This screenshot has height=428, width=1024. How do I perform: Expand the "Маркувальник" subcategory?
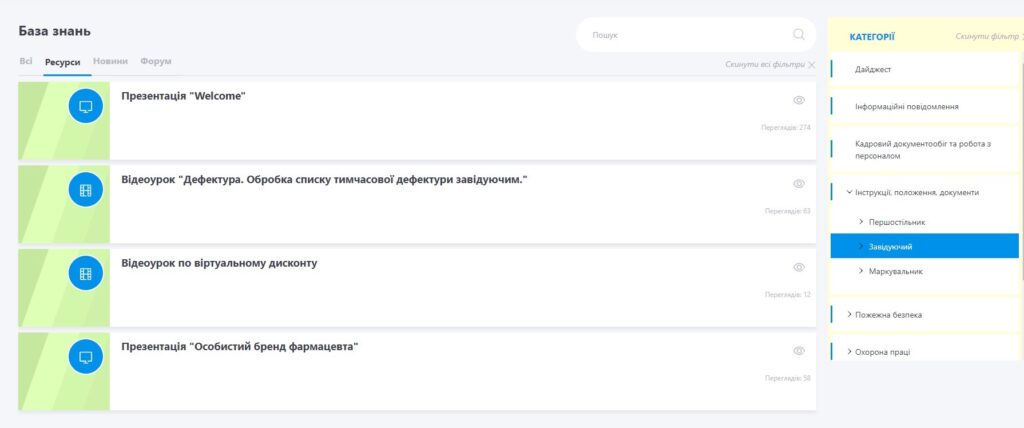861,271
